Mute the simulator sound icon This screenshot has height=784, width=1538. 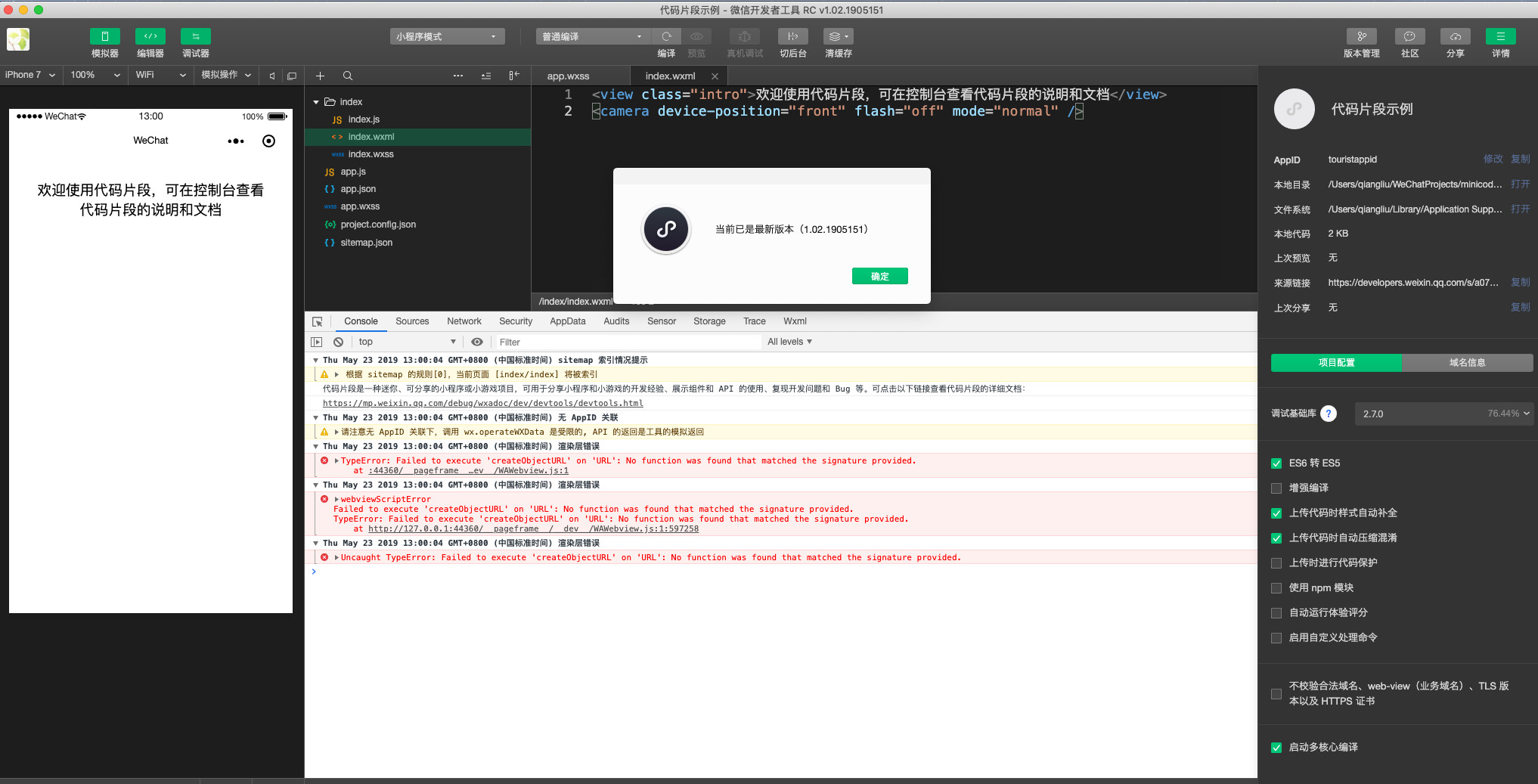272,76
